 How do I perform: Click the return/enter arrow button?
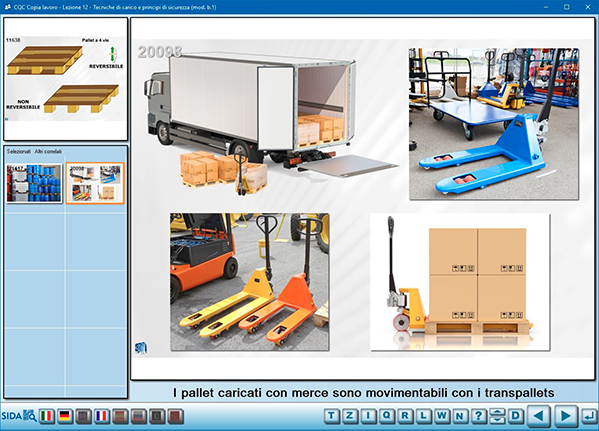coord(589,416)
